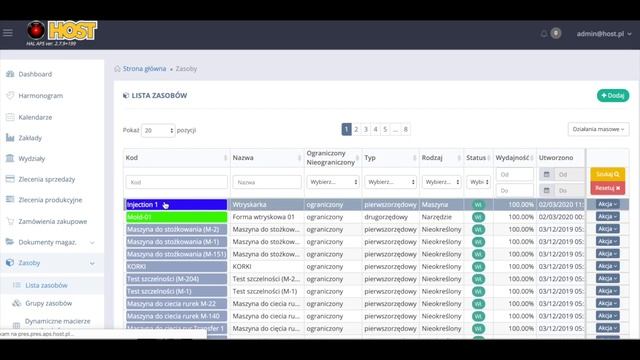The width and height of the screenshot is (640, 360).
Task: Open the Pokaż 20 pozycji selector
Action: (158, 130)
